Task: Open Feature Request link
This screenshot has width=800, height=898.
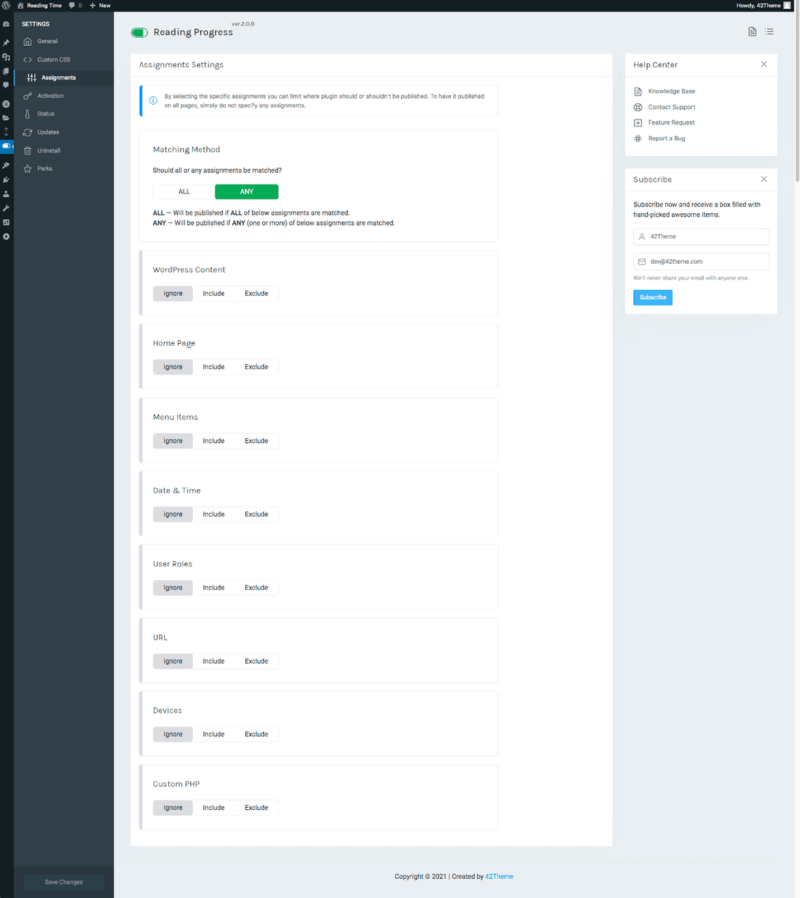Action: 671,123
